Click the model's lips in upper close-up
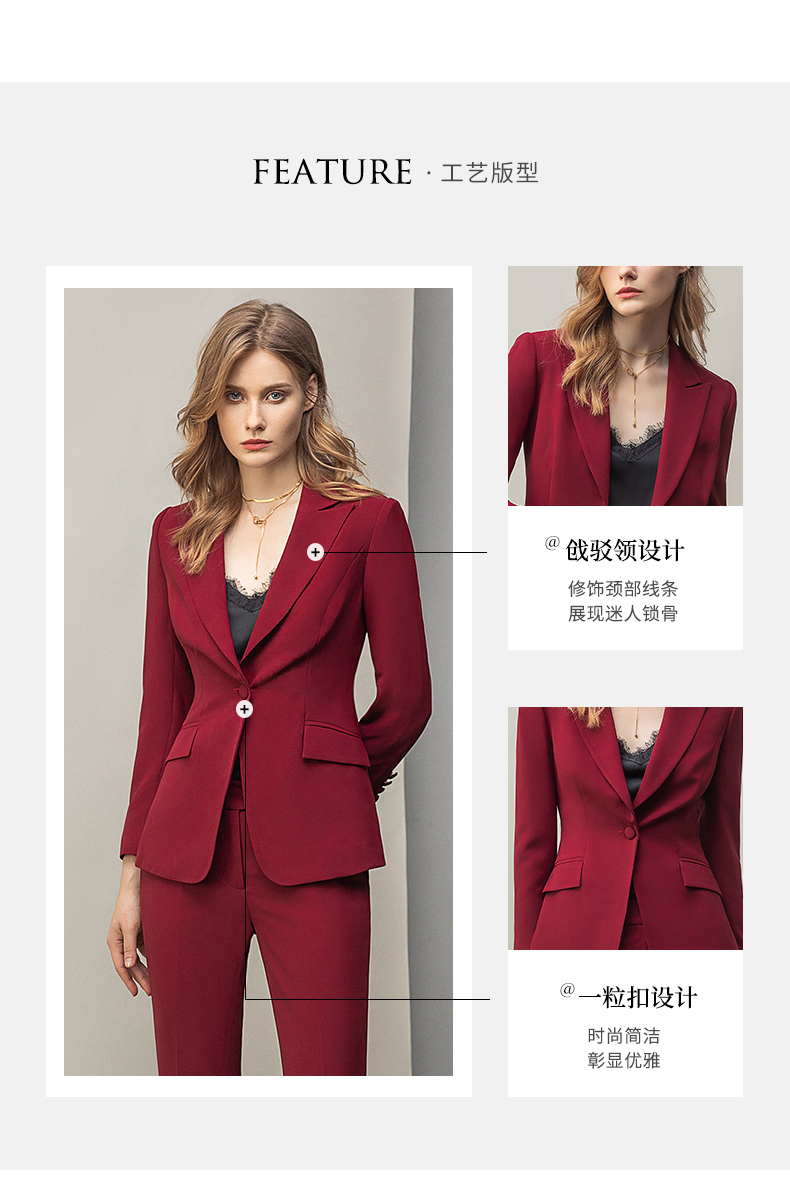 628,292
